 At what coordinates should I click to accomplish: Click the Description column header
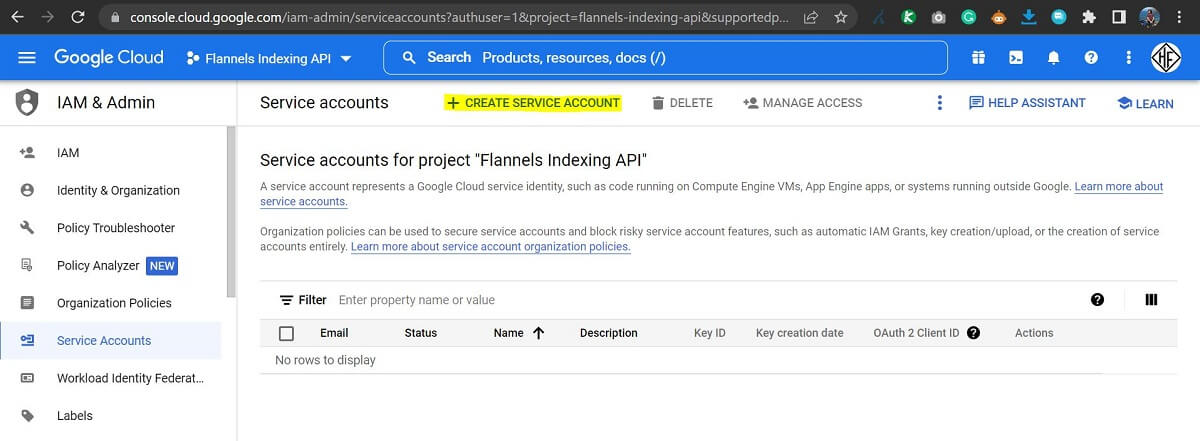pos(608,333)
